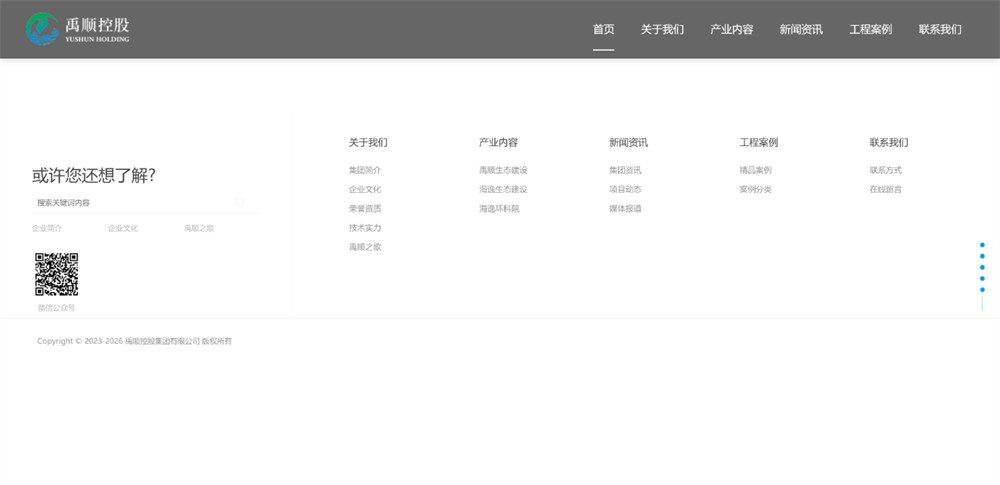Click the Copyright 2023-2026 版权所有 text

(135, 341)
